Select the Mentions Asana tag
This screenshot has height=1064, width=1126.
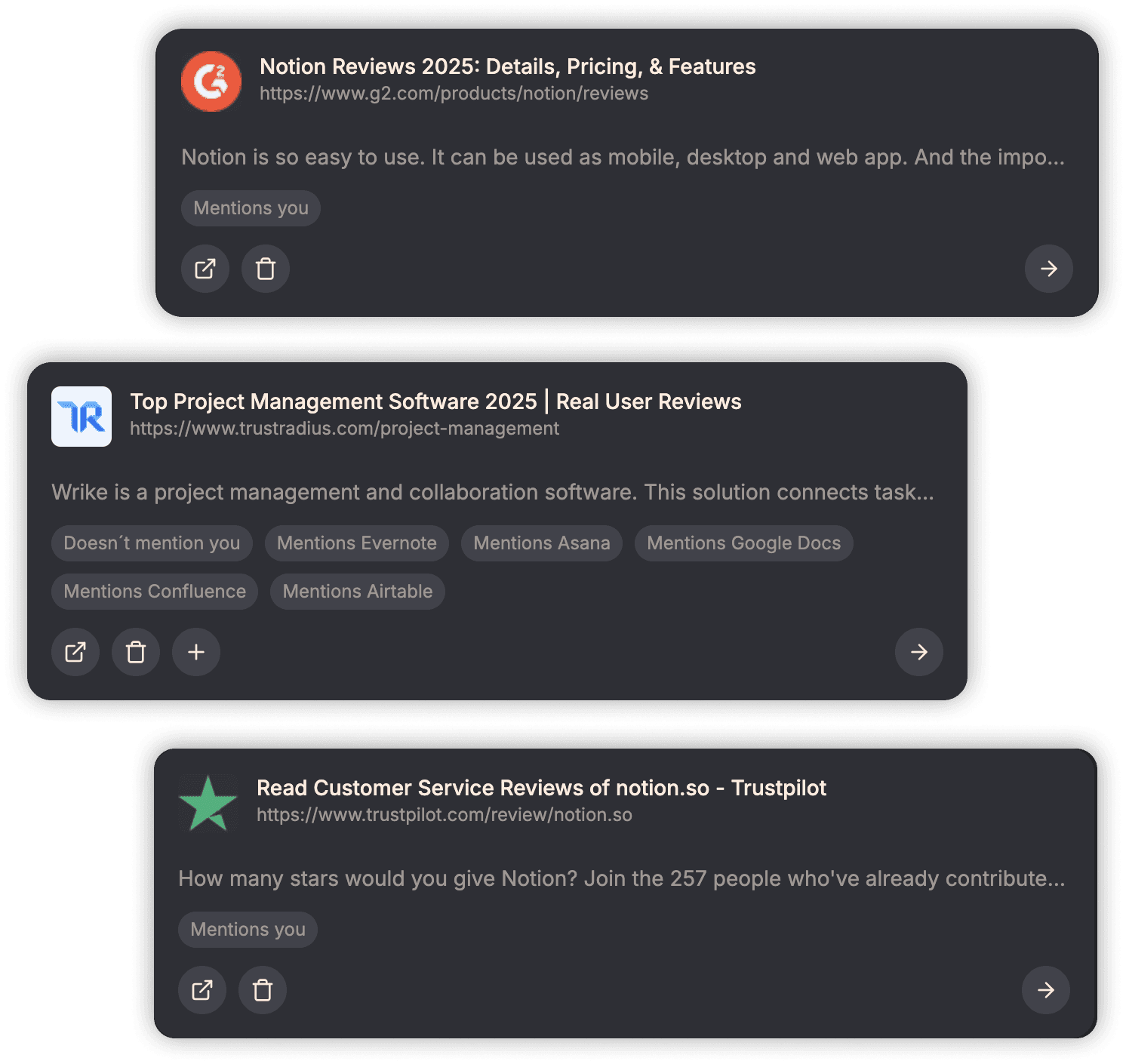[x=541, y=543]
